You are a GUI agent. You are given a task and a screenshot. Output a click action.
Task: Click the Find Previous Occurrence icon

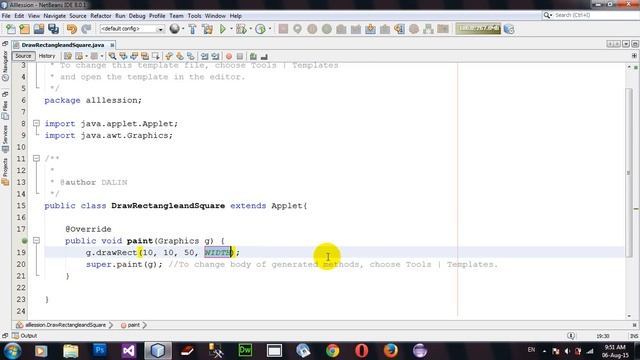click(123, 56)
